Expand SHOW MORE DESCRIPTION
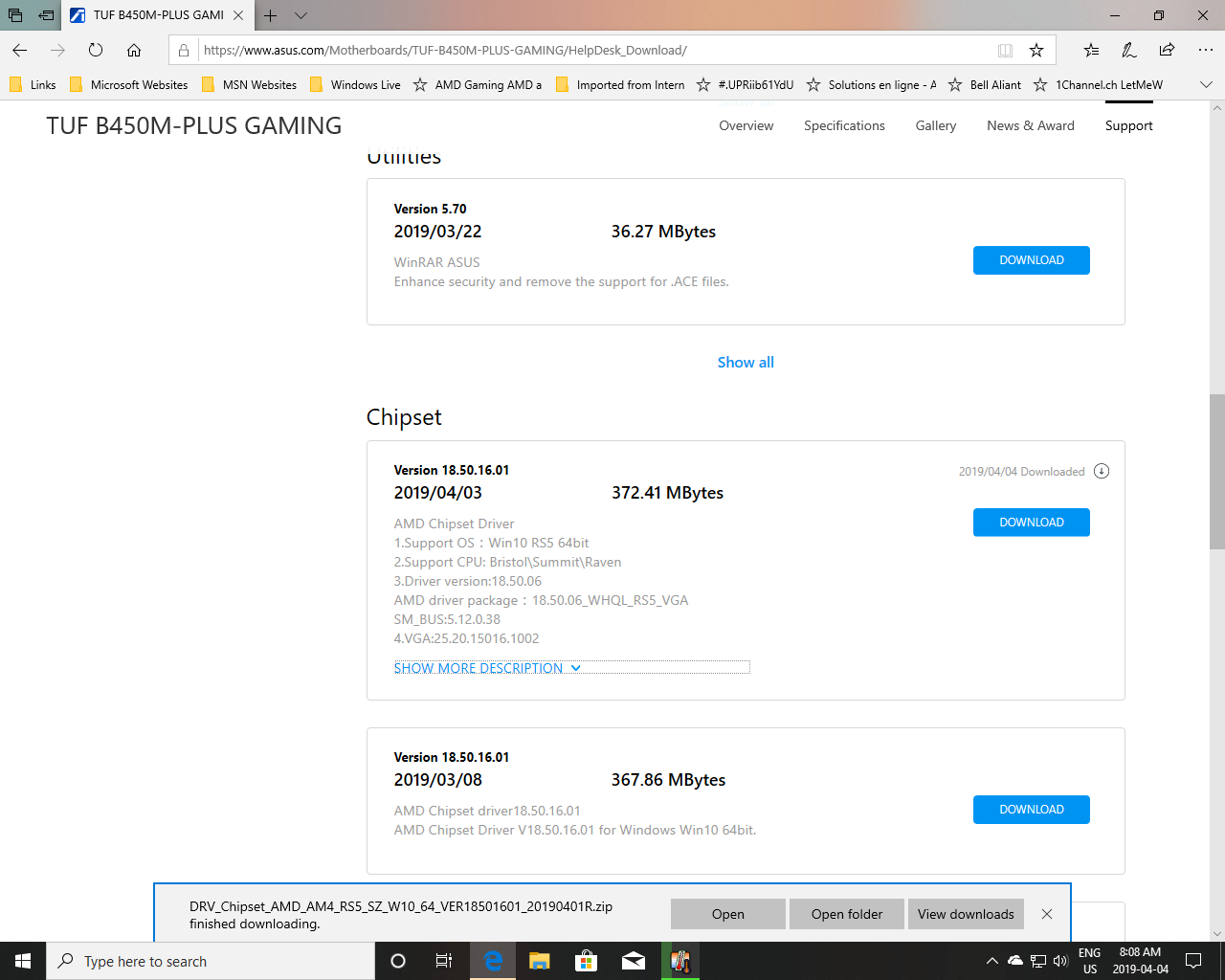The width and height of the screenshot is (1225, 980). point(487,668)
